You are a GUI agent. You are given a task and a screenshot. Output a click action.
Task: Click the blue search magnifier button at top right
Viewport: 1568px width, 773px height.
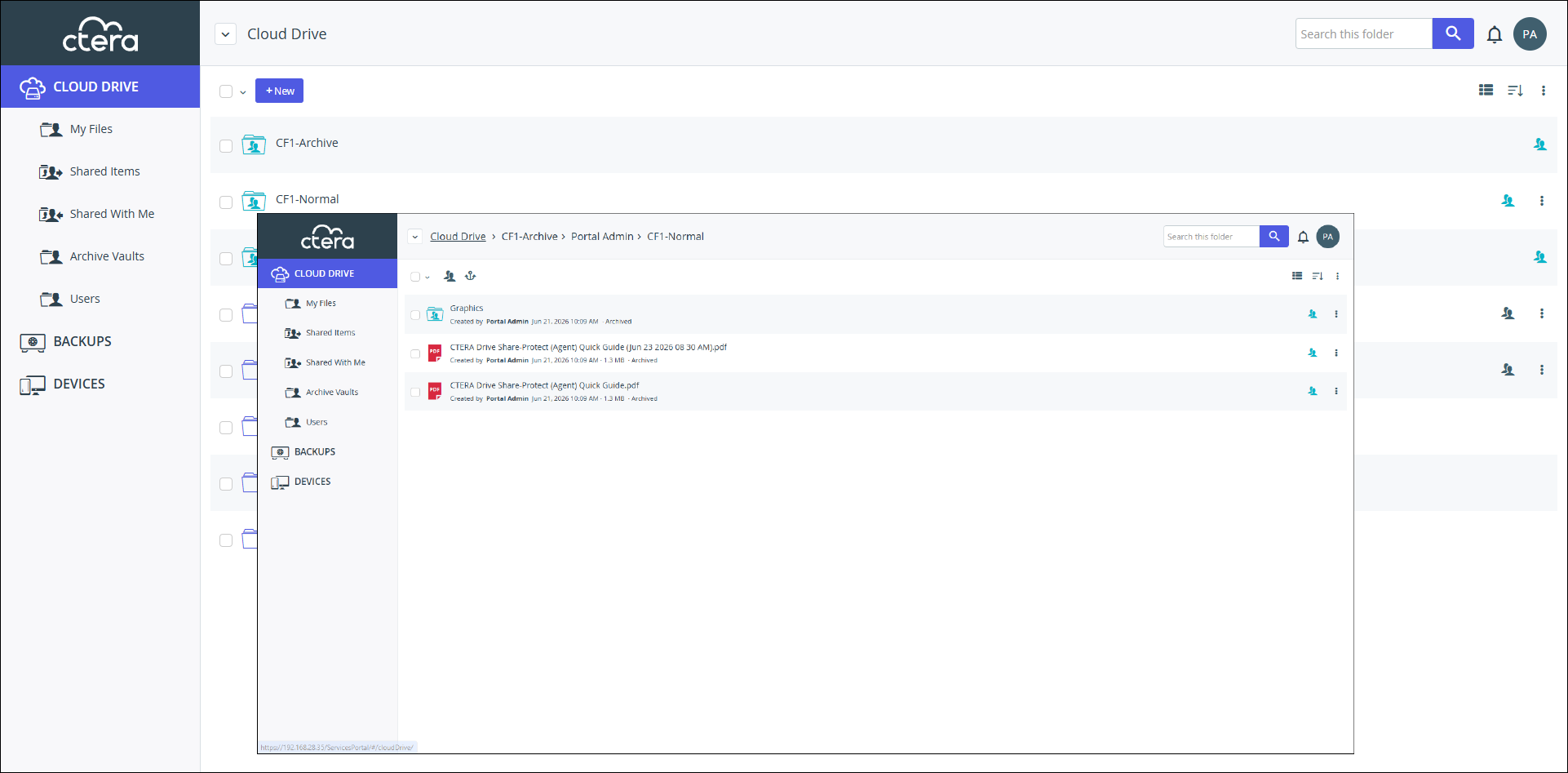(x=1452, y=33)
